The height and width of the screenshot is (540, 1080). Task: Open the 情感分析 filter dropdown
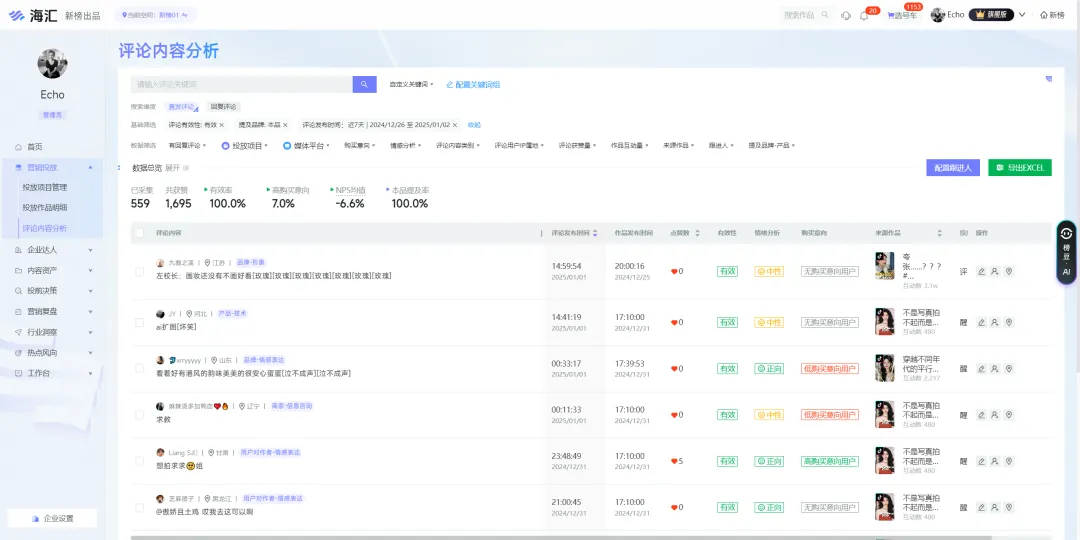click(406, 145)
